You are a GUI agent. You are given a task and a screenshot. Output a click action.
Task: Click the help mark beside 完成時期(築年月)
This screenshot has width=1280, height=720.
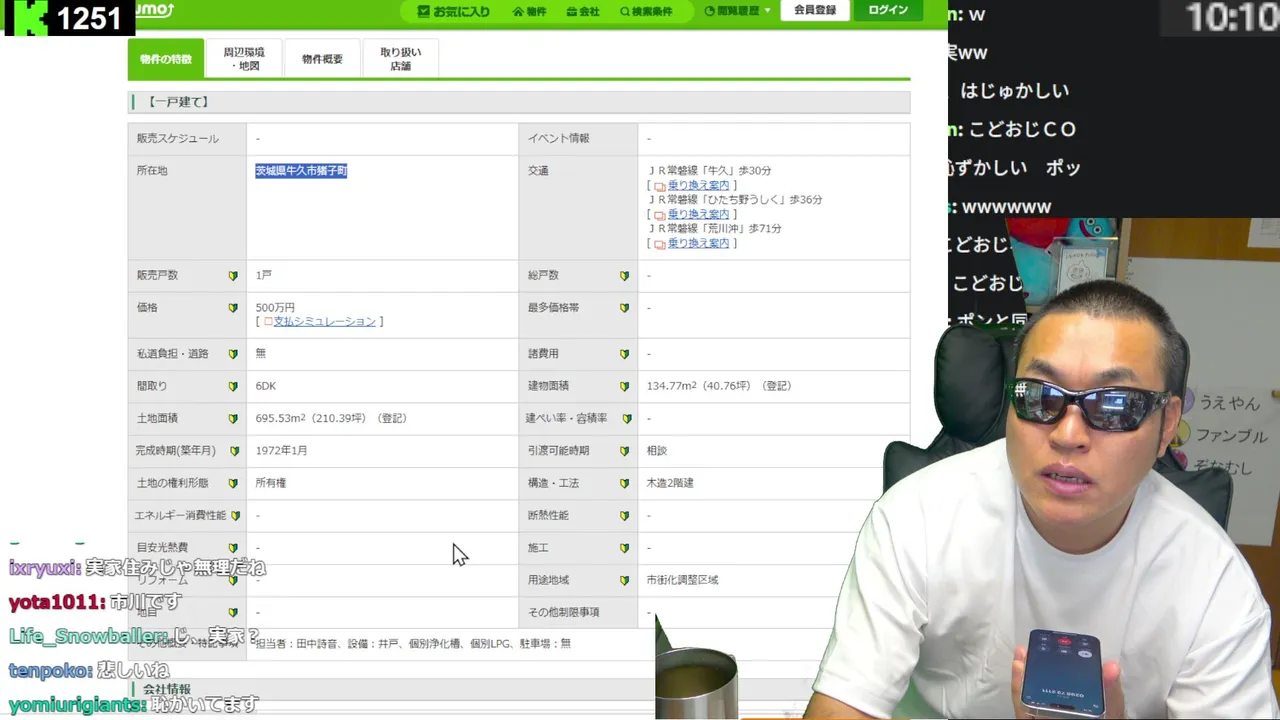pyautogui.click(x=235, y=451)
